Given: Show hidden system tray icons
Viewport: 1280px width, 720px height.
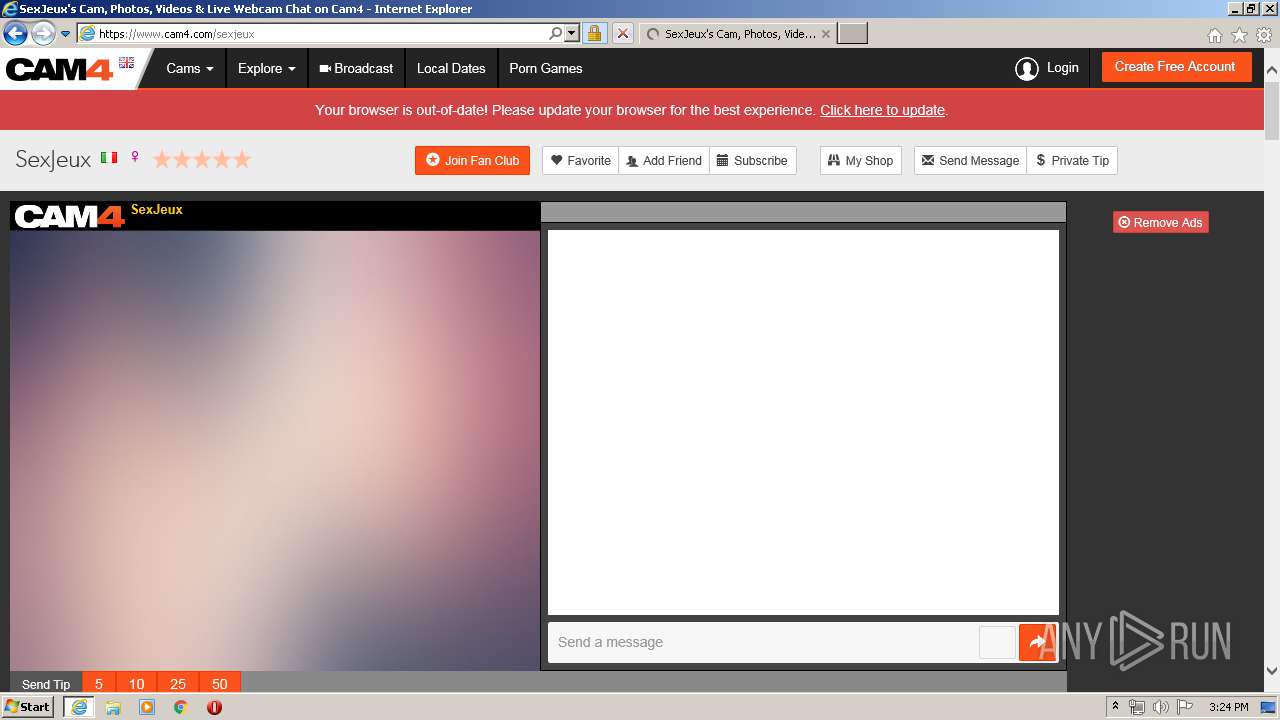Looking at the screenshot, I should (1115, 707).
